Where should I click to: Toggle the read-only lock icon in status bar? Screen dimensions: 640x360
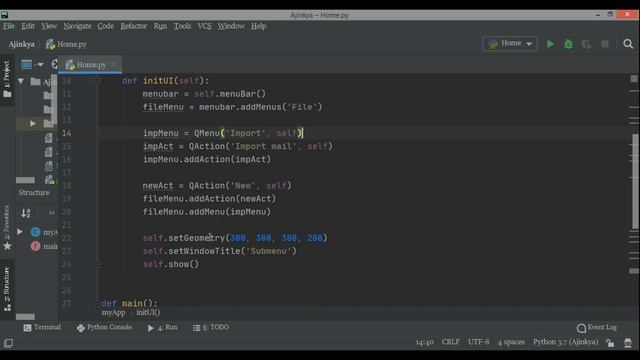pos(610,343)
